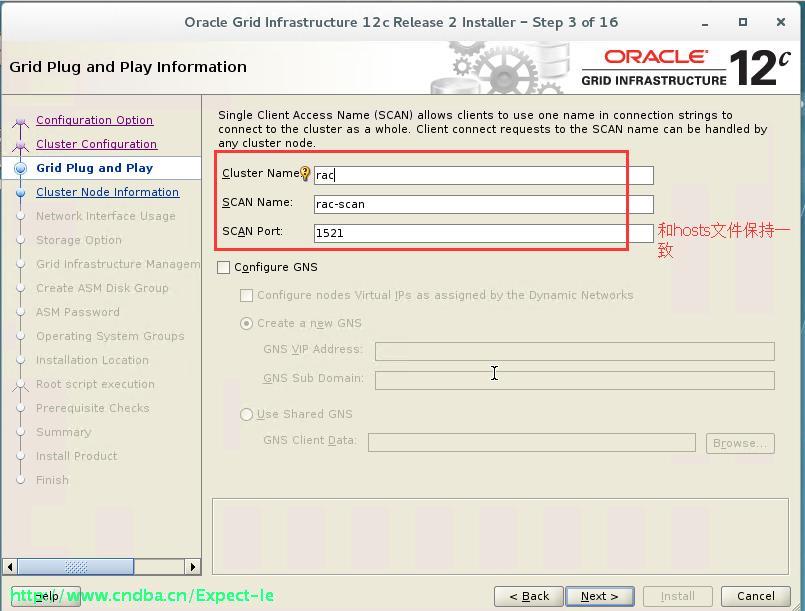Click Root script execution step
The width and height of the screenshot is (805, 611).
tap(95, 384)
